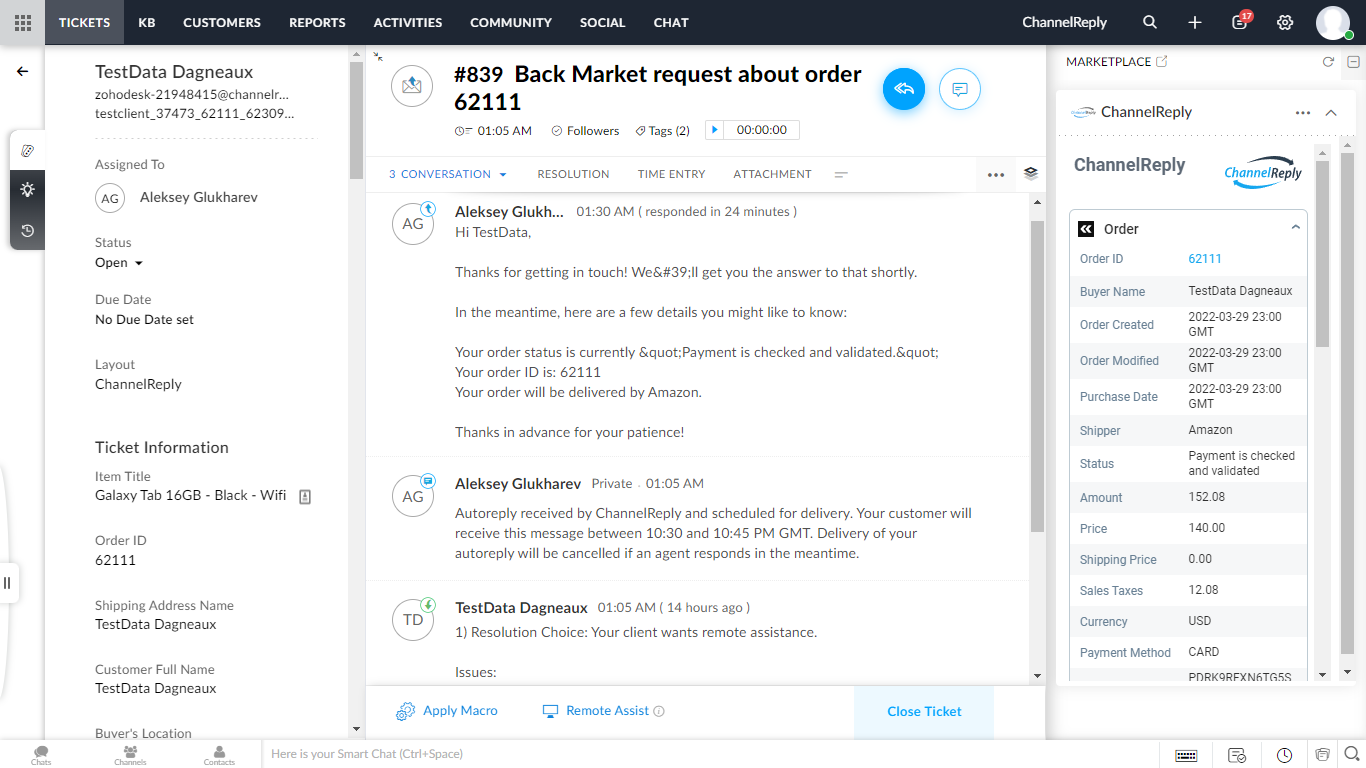Viewport: 1366px width, 768px height.
Task: Click the plus add-new icon
Action: [x=1195, y=22]
